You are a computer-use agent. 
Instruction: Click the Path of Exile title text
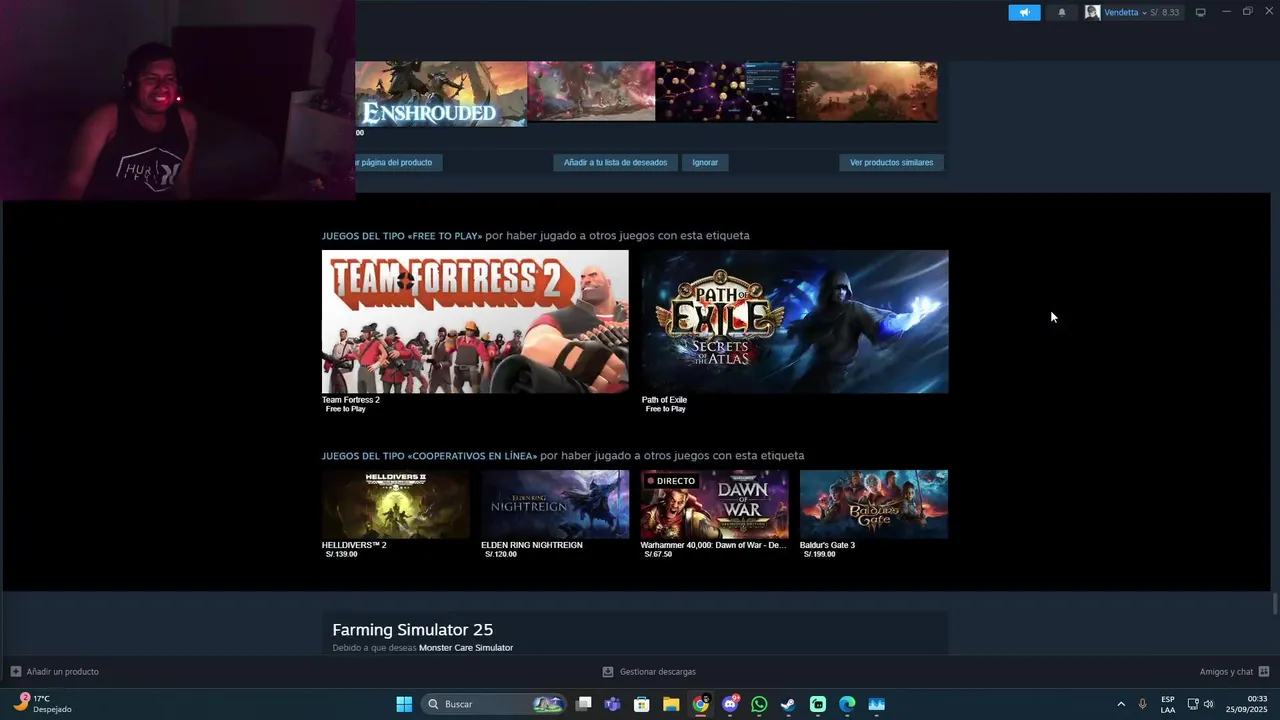pos(664,400)
